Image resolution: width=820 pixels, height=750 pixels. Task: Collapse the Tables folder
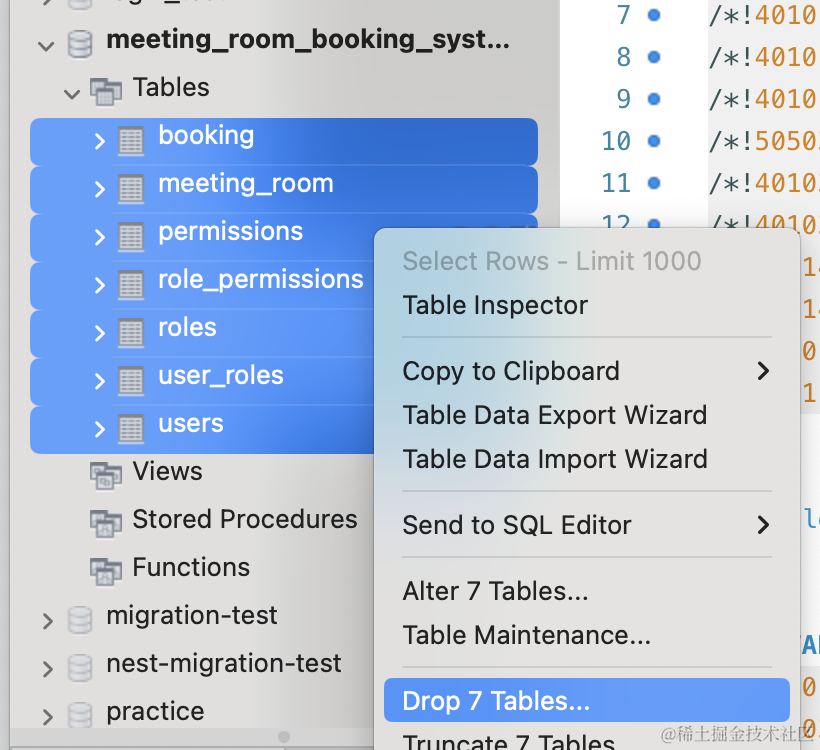pyautogui.click(x=72, y=93)
